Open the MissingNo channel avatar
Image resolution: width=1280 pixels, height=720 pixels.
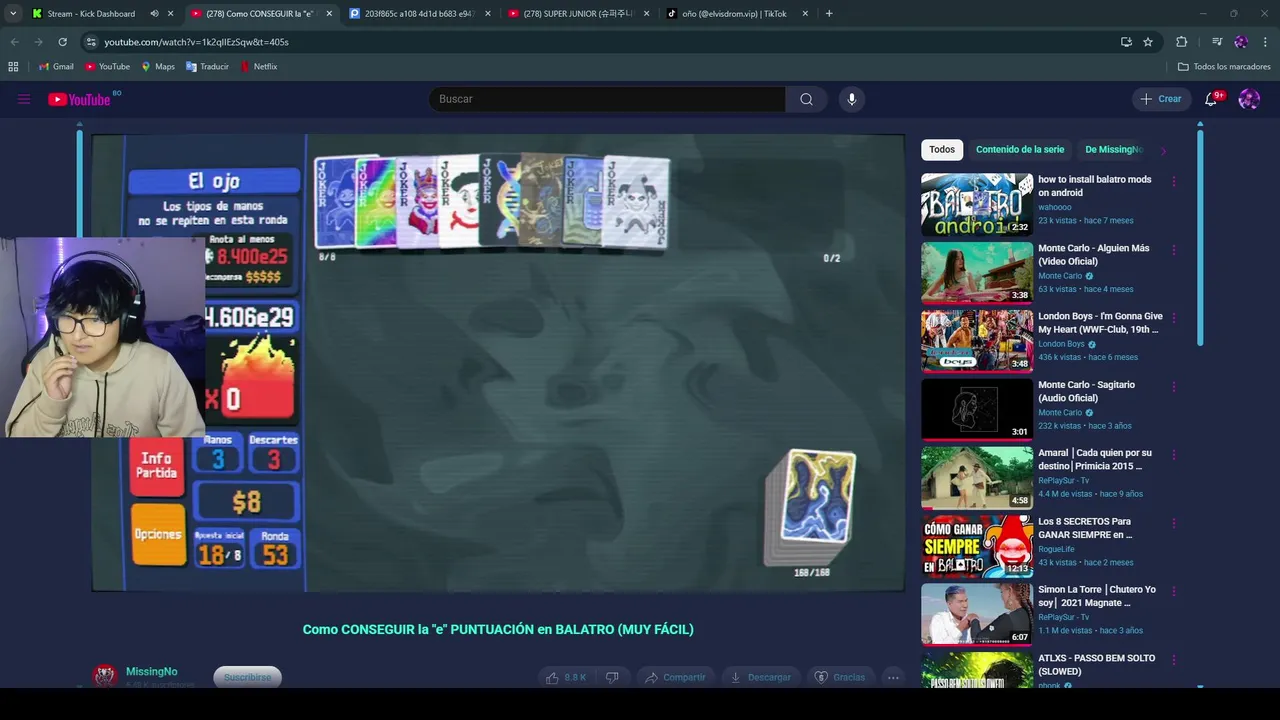pyautogui.click(x=105, y=676)
